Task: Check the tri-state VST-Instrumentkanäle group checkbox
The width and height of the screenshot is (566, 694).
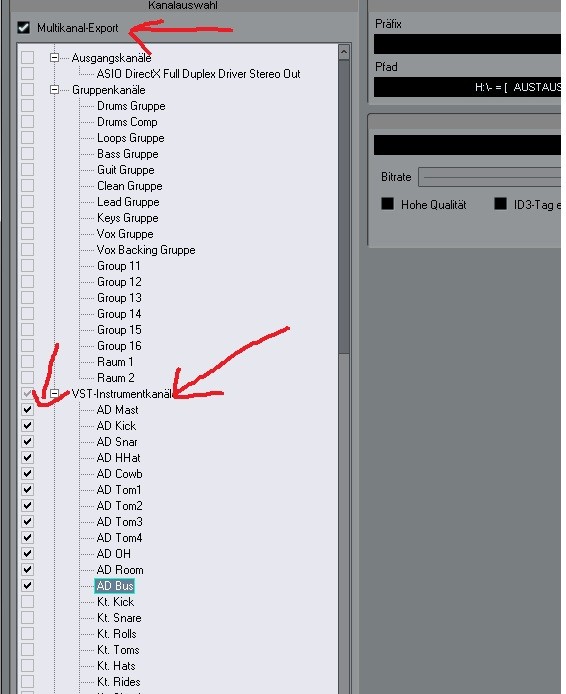Action: [x=27, y=393]
